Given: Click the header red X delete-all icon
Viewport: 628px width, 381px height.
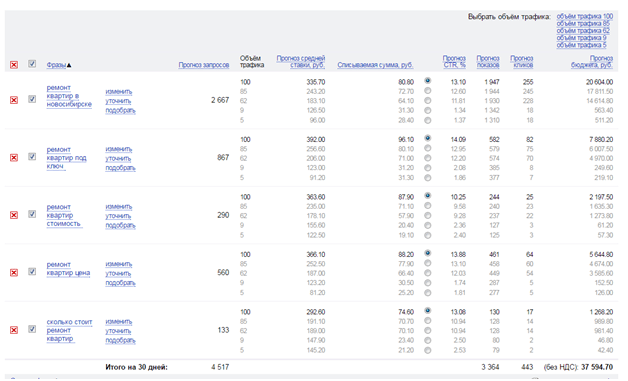Looking at the screenshot, I should tap(14, 65).
